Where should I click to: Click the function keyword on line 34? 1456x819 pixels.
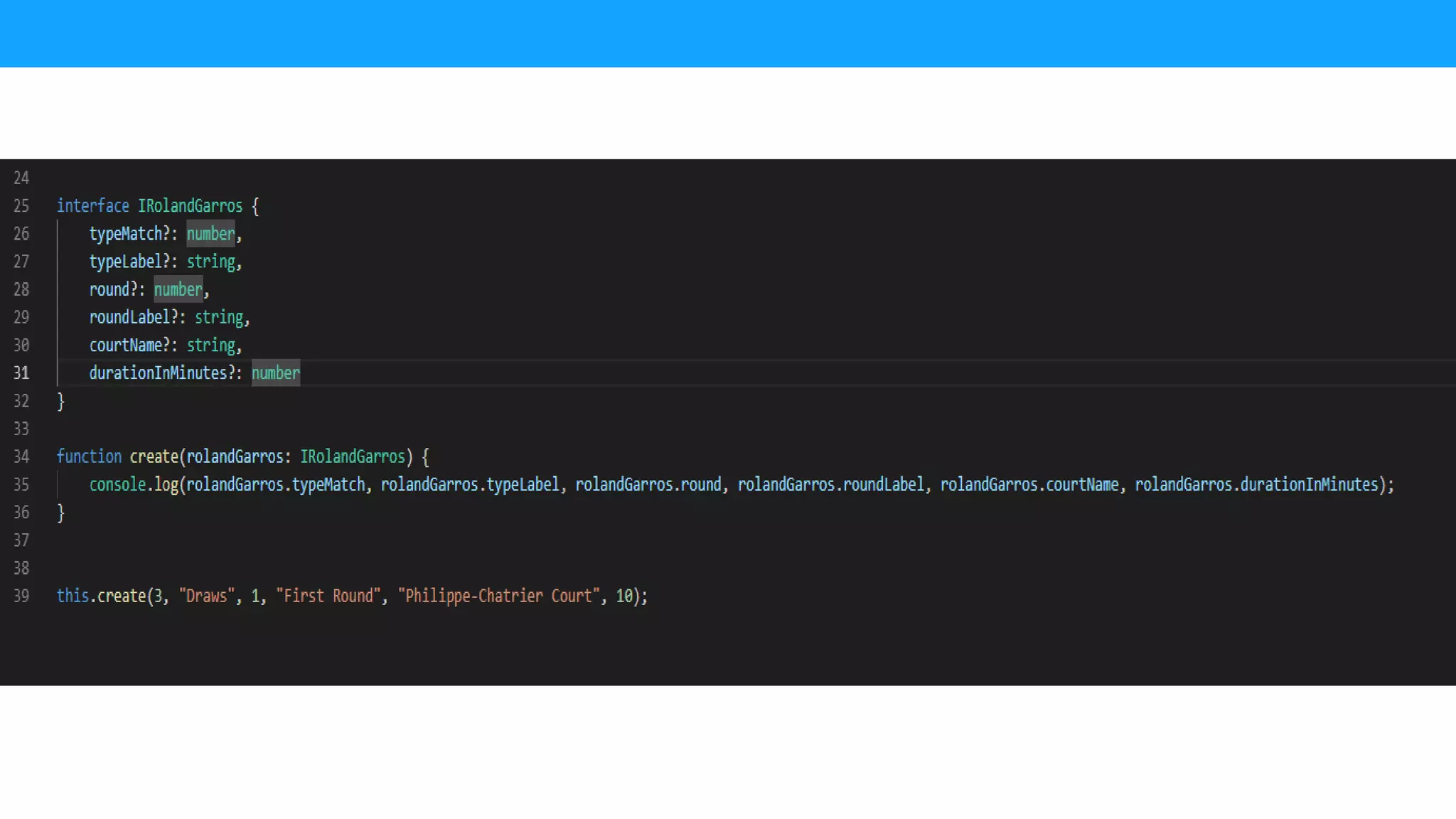coord(89,456)
